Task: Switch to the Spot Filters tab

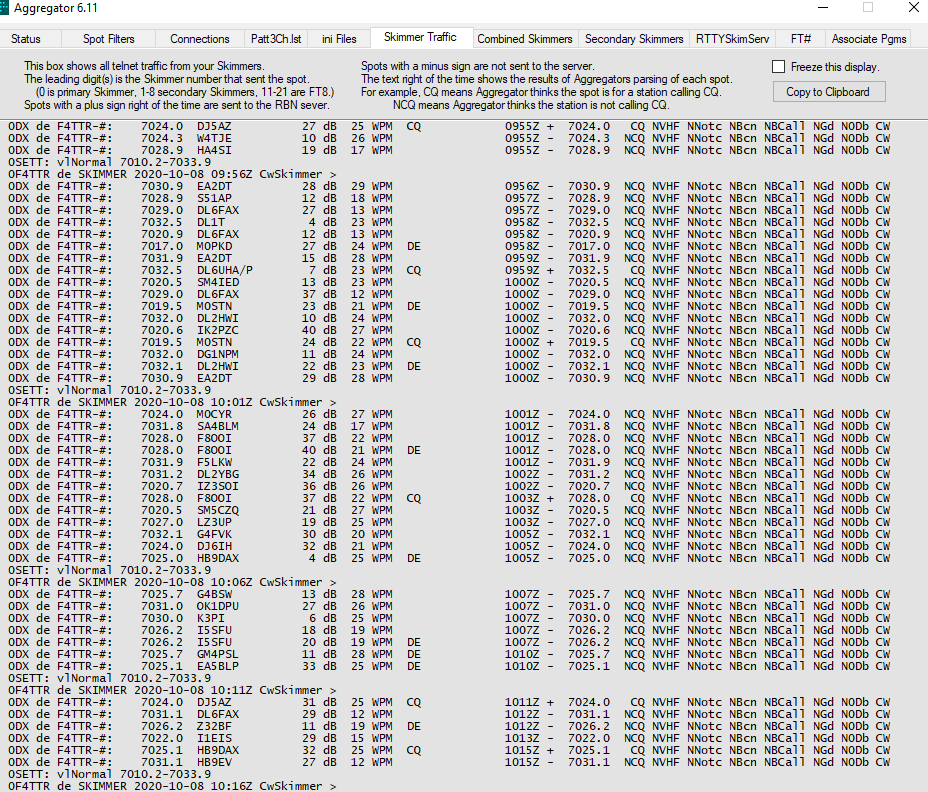Action: tap(108, 39)
